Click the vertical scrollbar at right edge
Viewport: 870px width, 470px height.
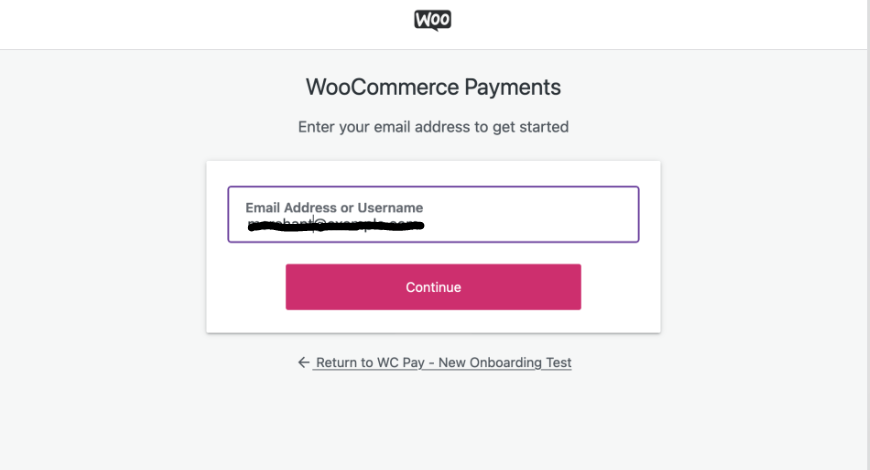point(868,235)
